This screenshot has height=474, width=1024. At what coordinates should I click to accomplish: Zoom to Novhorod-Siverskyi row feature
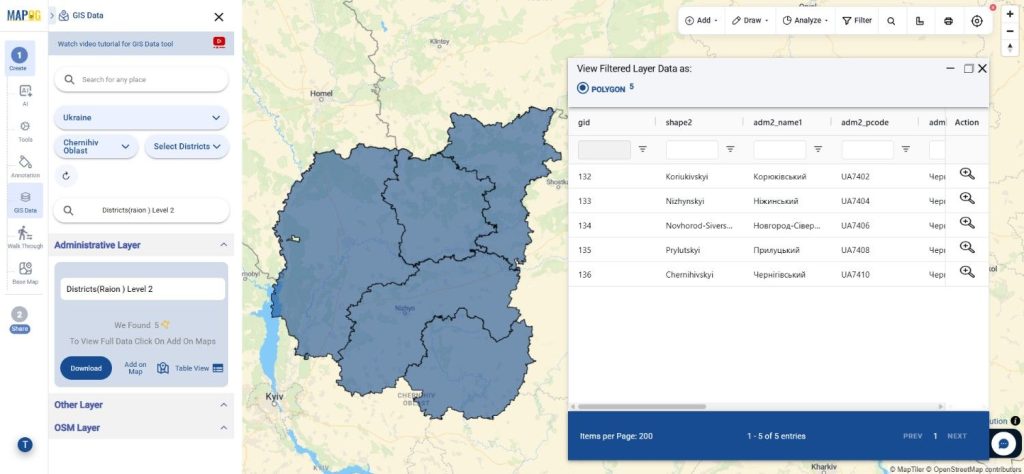click(x=967, y=223)
